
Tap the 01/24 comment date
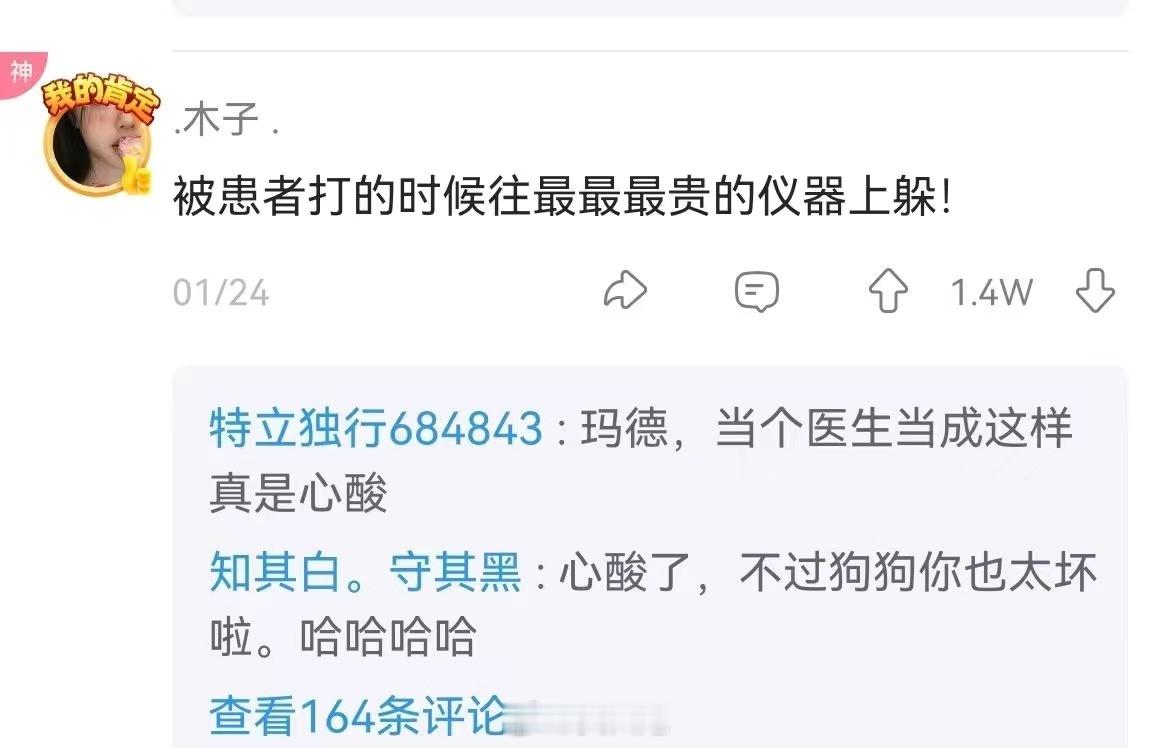tap(220, 293)
